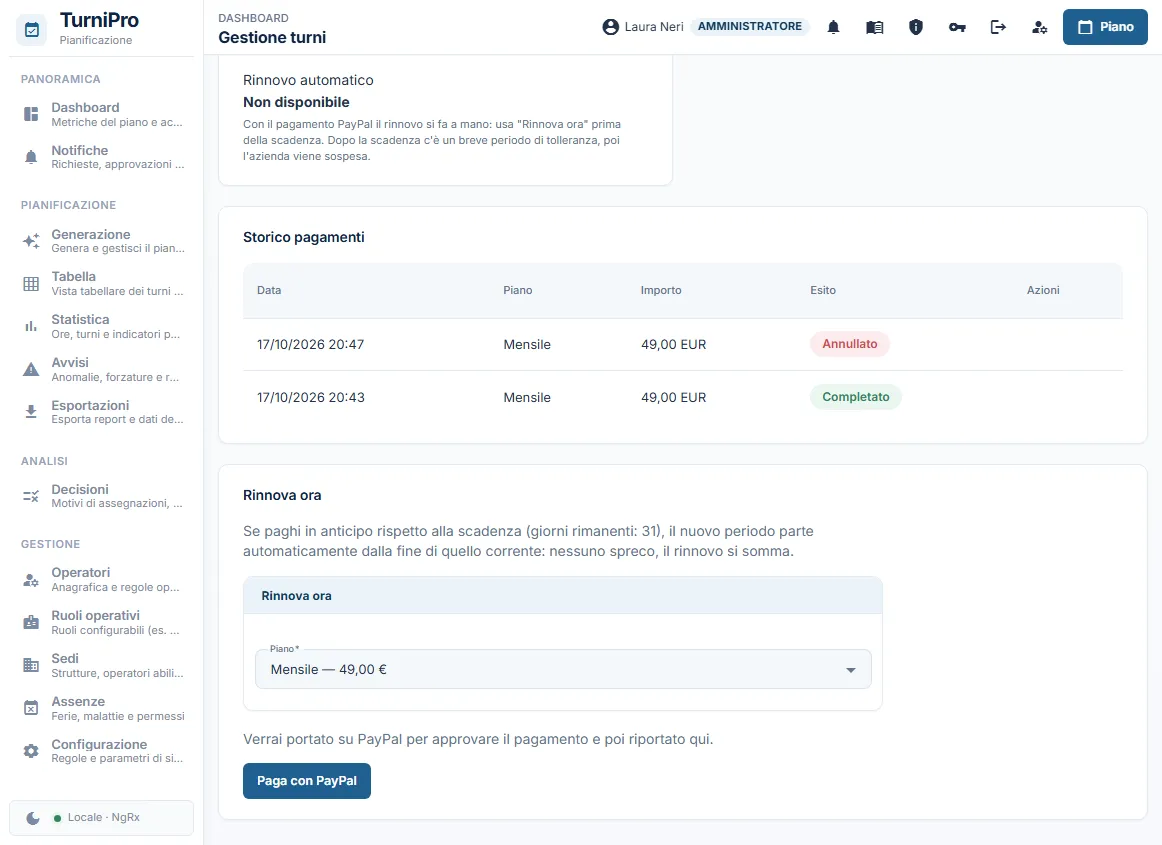Click the Completato status badge

(855, 397)
